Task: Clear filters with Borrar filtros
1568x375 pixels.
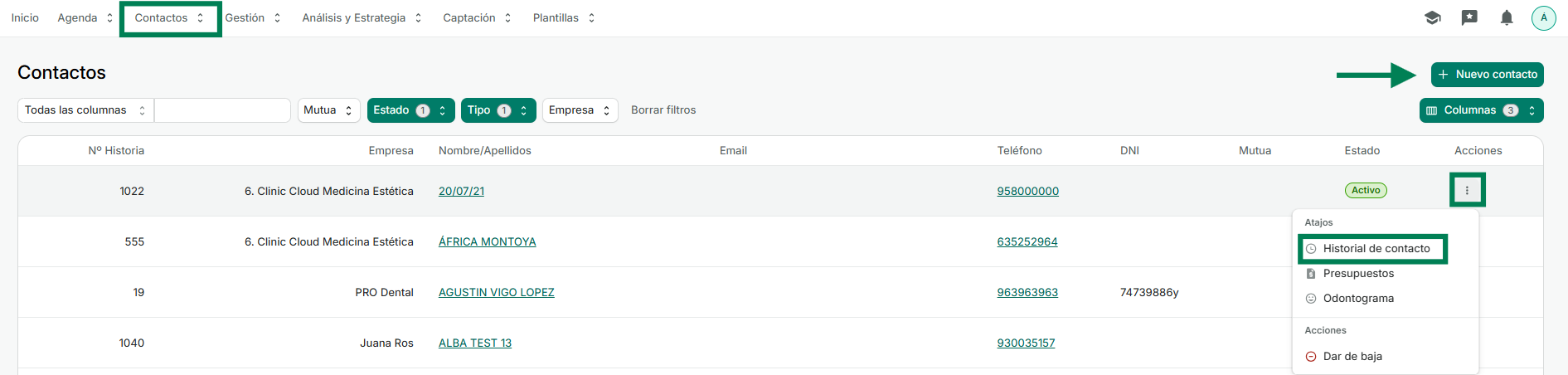Action: tap(663, 110)
